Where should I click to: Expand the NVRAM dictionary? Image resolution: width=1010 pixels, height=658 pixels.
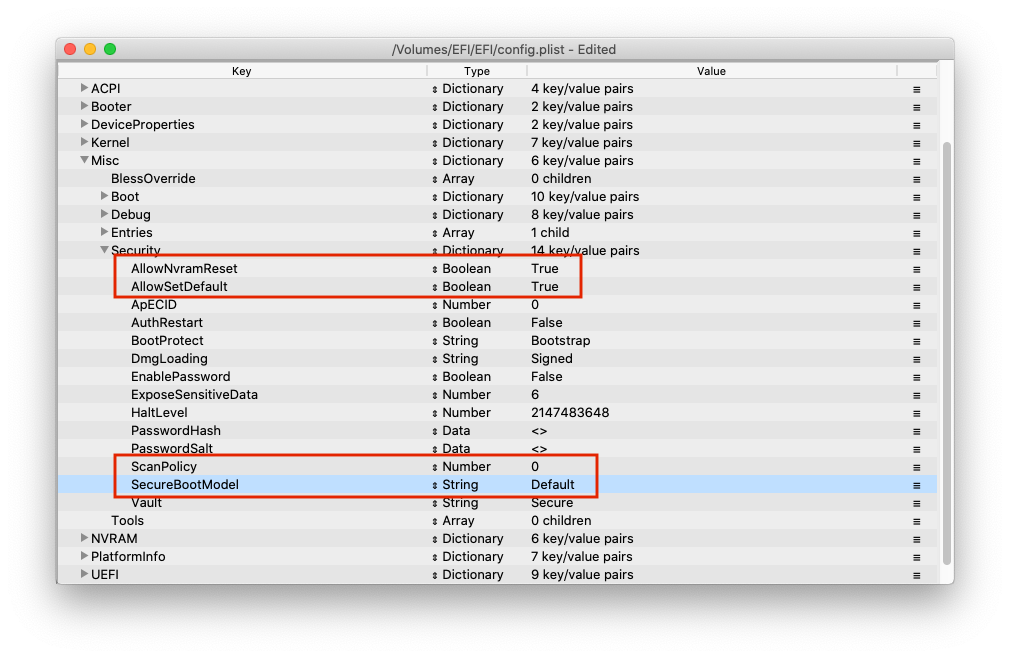pos(84,539)
